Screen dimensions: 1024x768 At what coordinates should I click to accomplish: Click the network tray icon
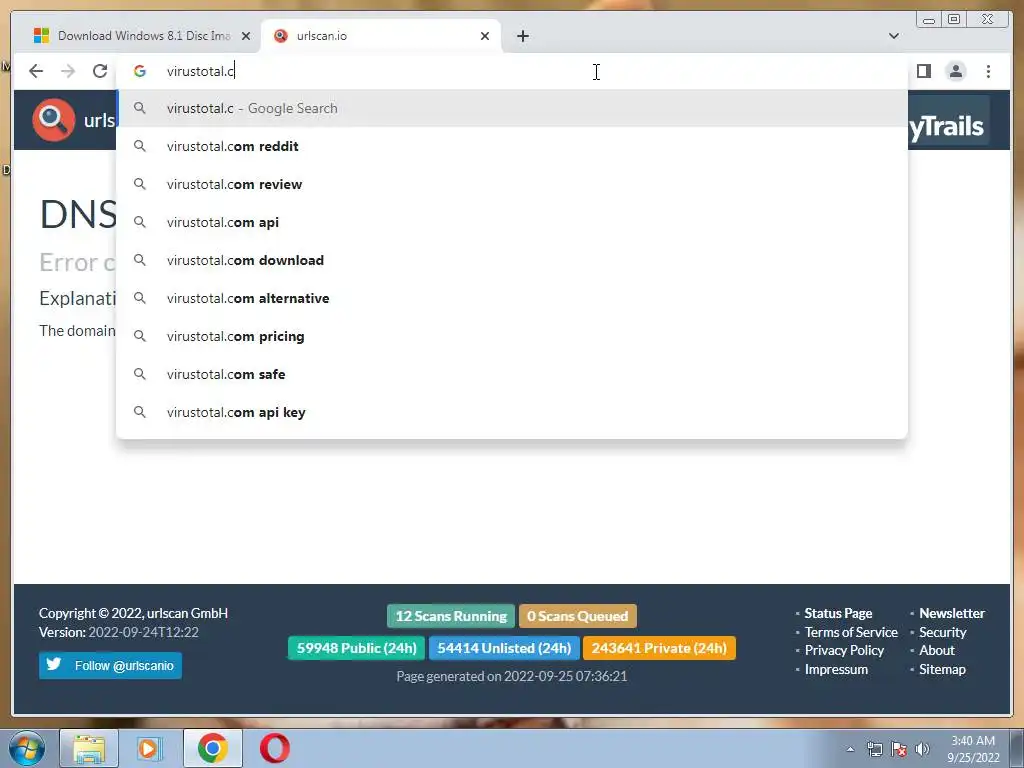[x=874, y=749]
